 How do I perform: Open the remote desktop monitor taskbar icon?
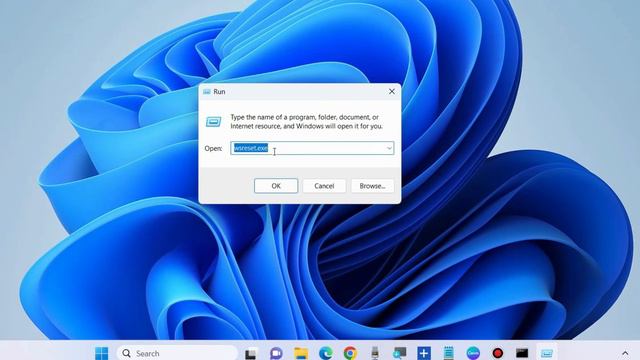pyautogui.click(x=399, y=353)
